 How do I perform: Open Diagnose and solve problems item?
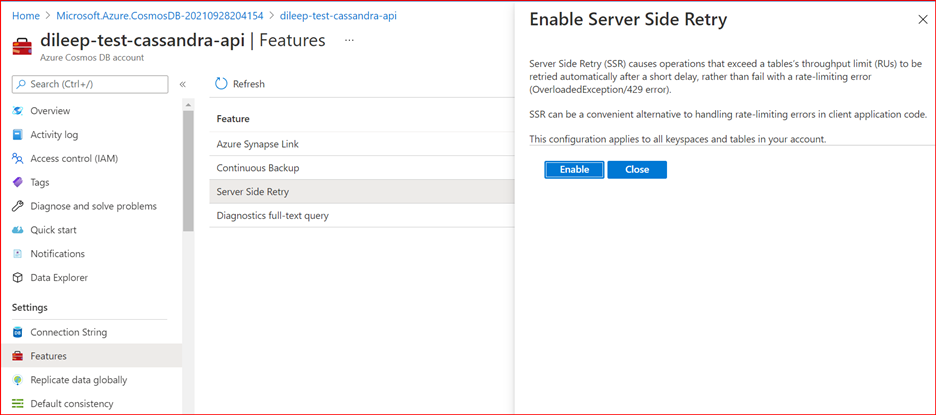coord(94,207)
